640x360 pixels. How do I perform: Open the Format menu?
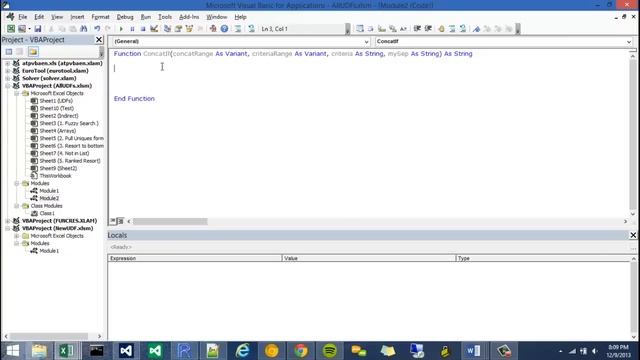(100, 17)
